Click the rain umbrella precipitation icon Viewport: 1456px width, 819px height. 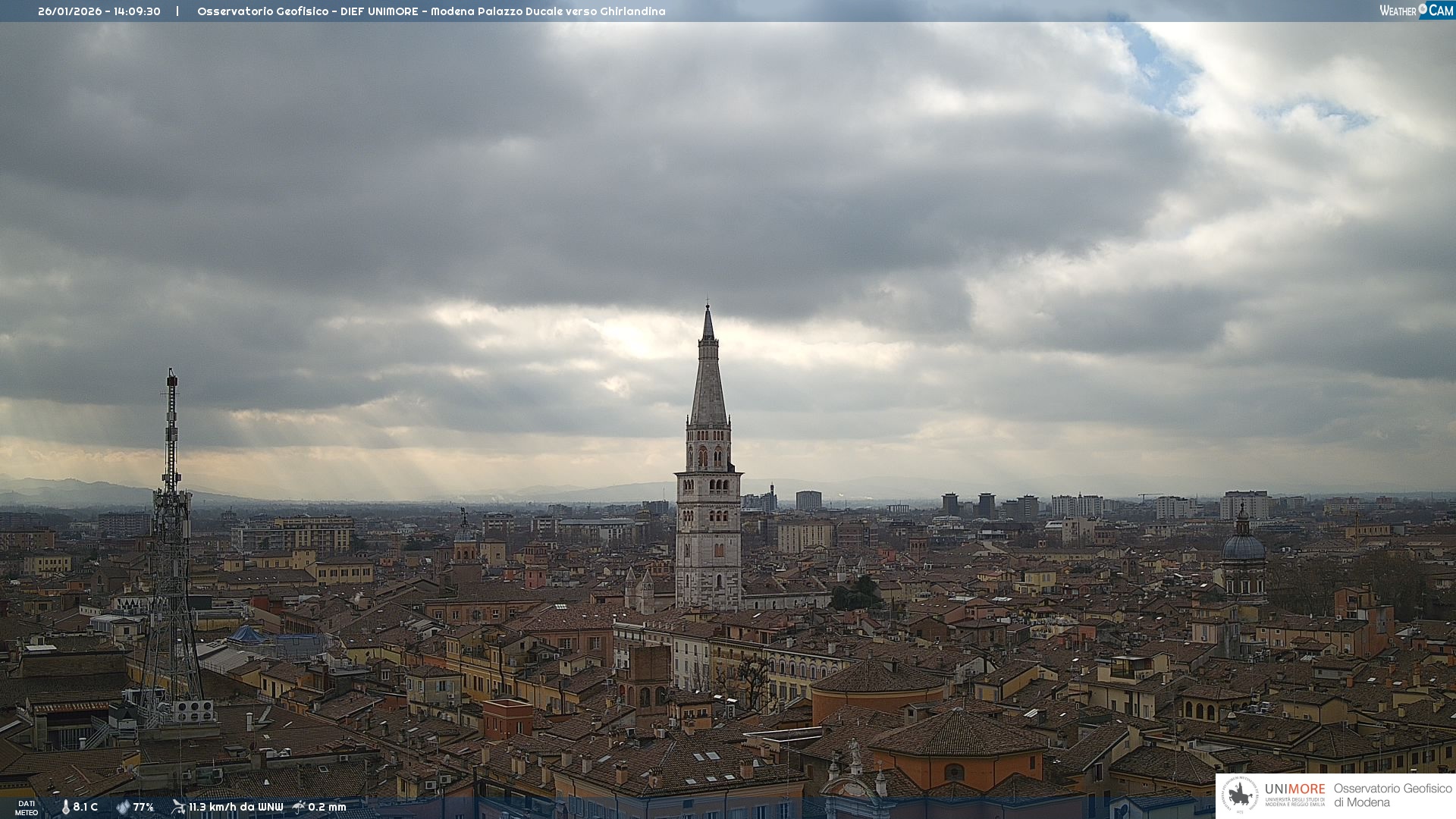299,807
